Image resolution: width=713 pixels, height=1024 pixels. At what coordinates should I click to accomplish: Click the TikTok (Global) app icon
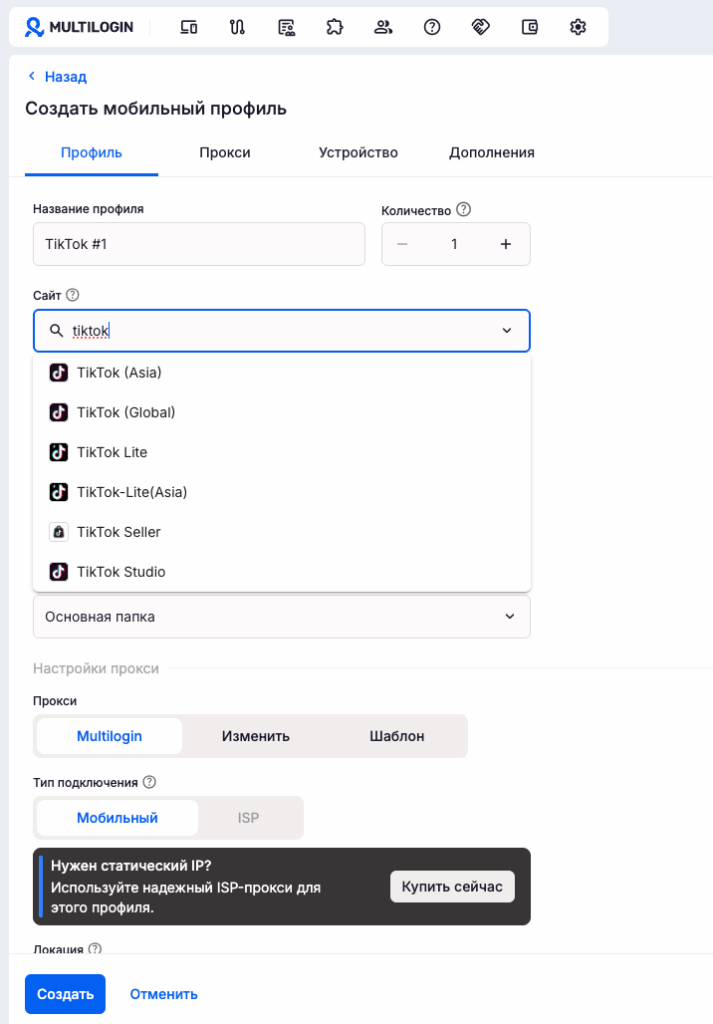[59, 412]
